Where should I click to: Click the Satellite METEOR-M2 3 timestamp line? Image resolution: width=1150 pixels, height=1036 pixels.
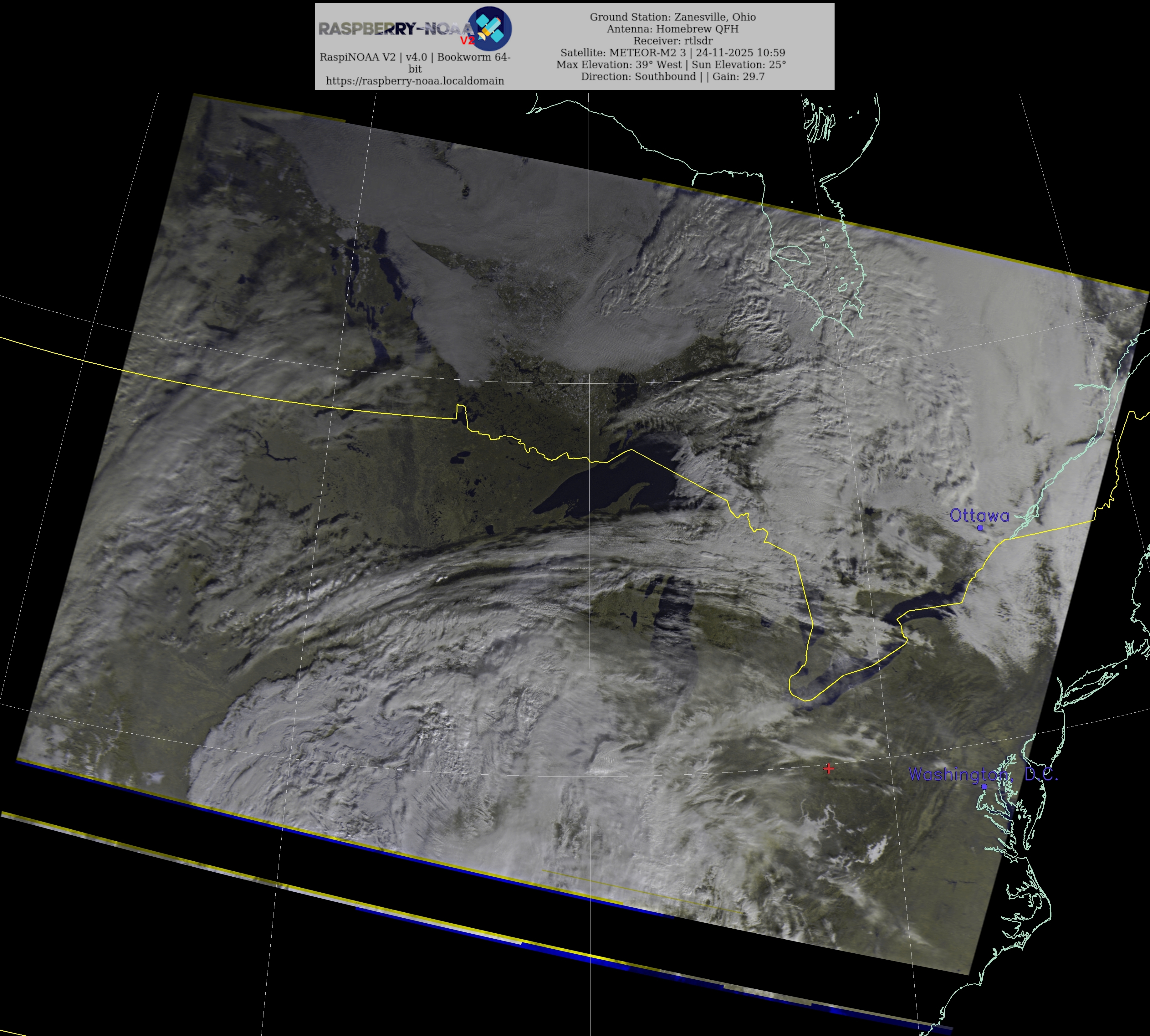(x=672, y=52)
